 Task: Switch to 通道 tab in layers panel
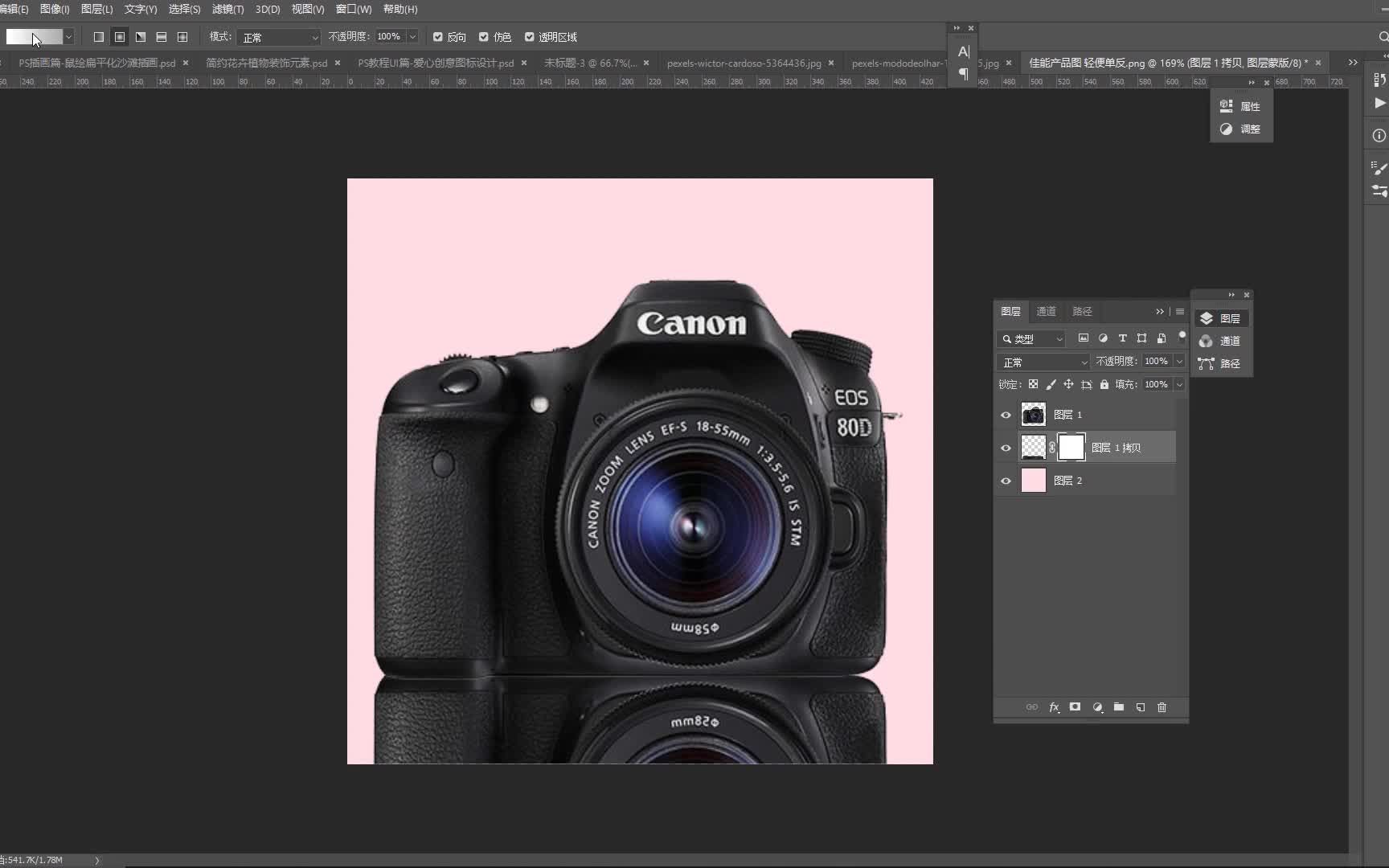pyautogui.click(x=1047, y=311)
